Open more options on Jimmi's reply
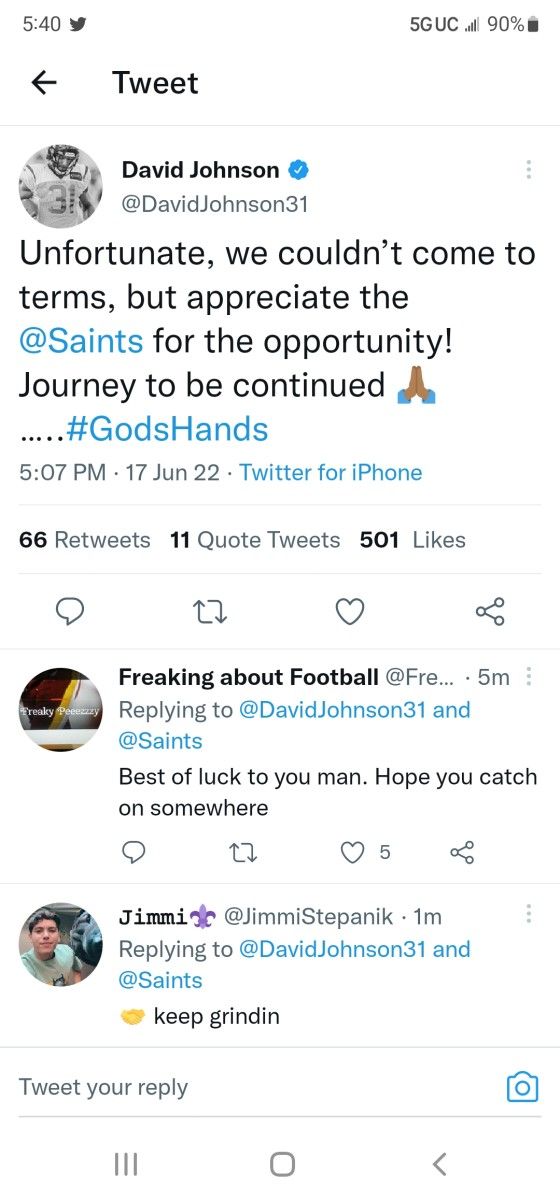Viewport: 560px width, 1200px height. (529, 913)
